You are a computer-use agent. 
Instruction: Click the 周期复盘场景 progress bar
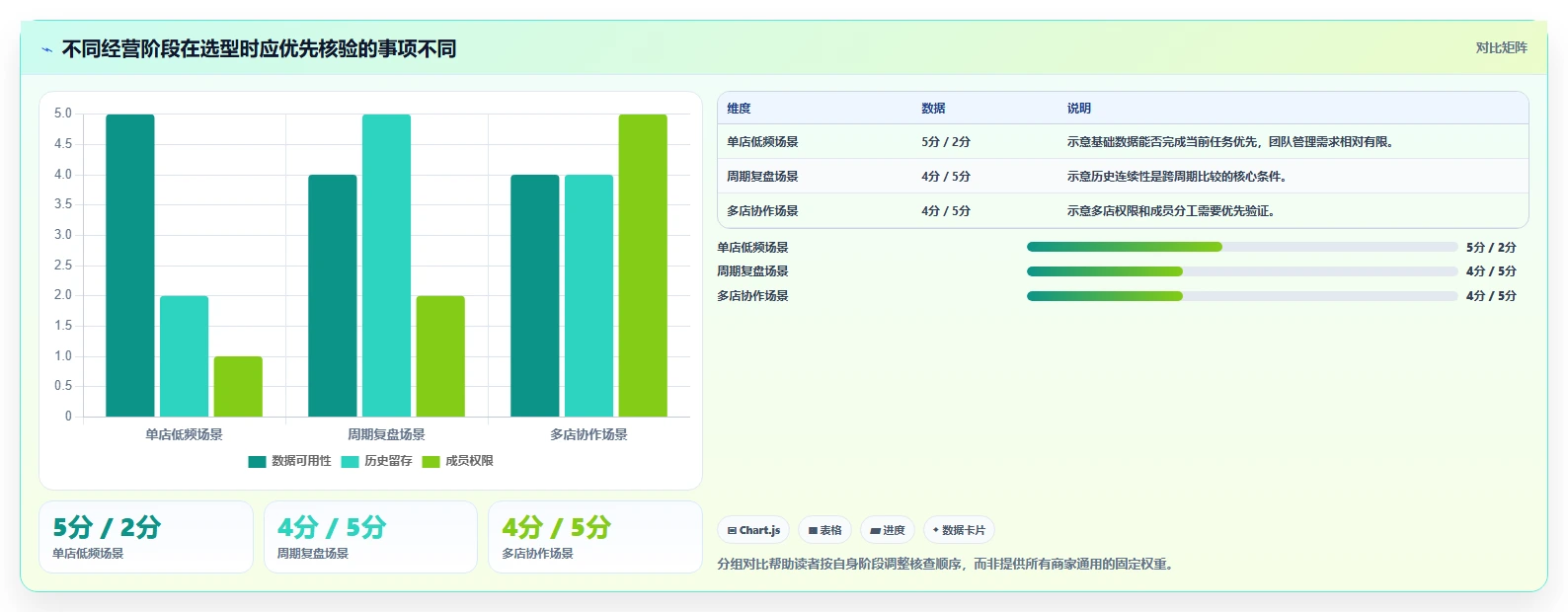1242,271
